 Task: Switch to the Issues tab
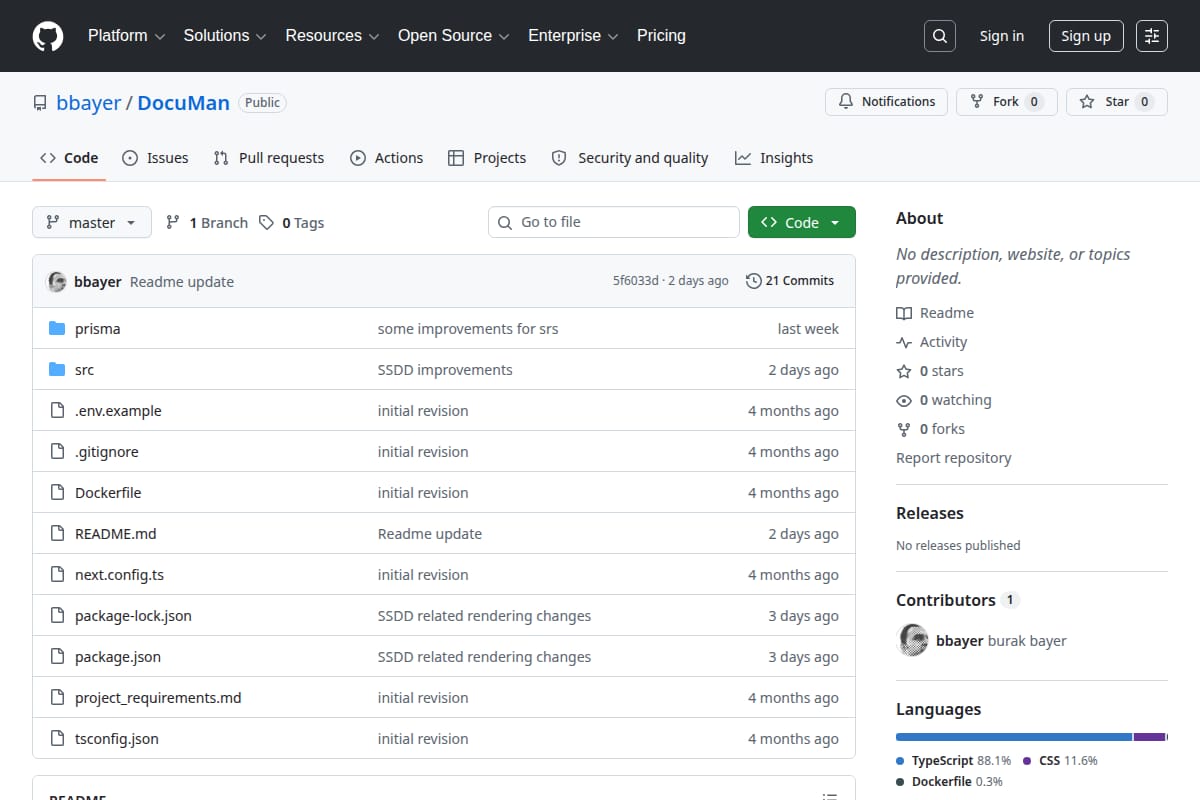point(155,158)
